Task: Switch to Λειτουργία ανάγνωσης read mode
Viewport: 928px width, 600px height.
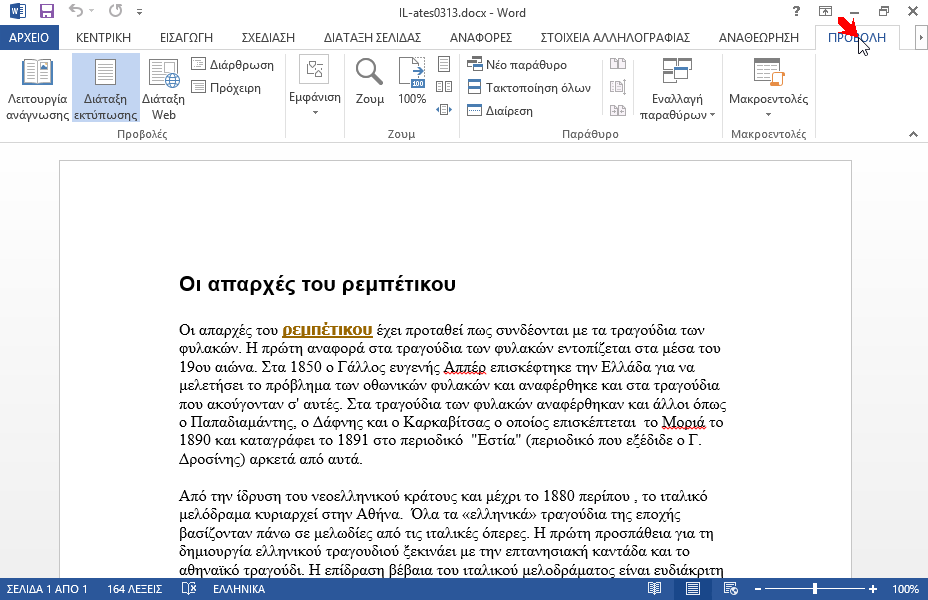Action: click(x=37, y=88)
